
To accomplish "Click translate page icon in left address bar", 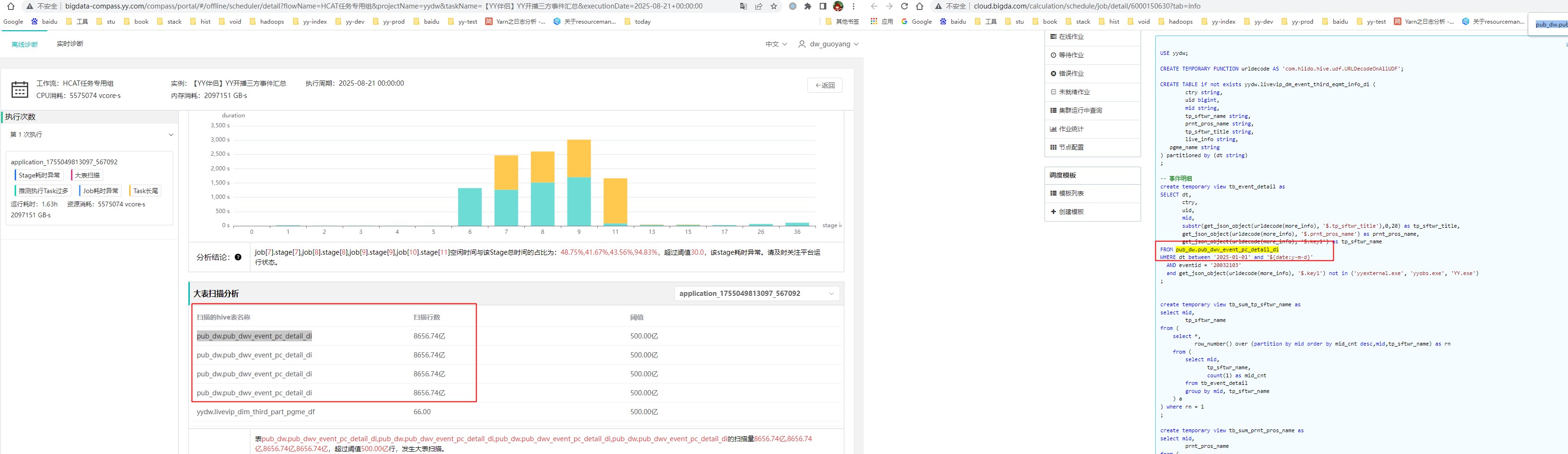I will (x=743, y=7).
